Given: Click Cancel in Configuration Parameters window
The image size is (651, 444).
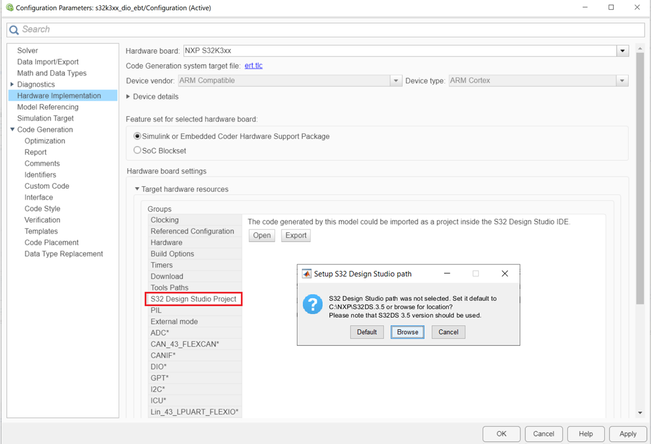Looking at the screenshot, I should (x=543, y=434).
